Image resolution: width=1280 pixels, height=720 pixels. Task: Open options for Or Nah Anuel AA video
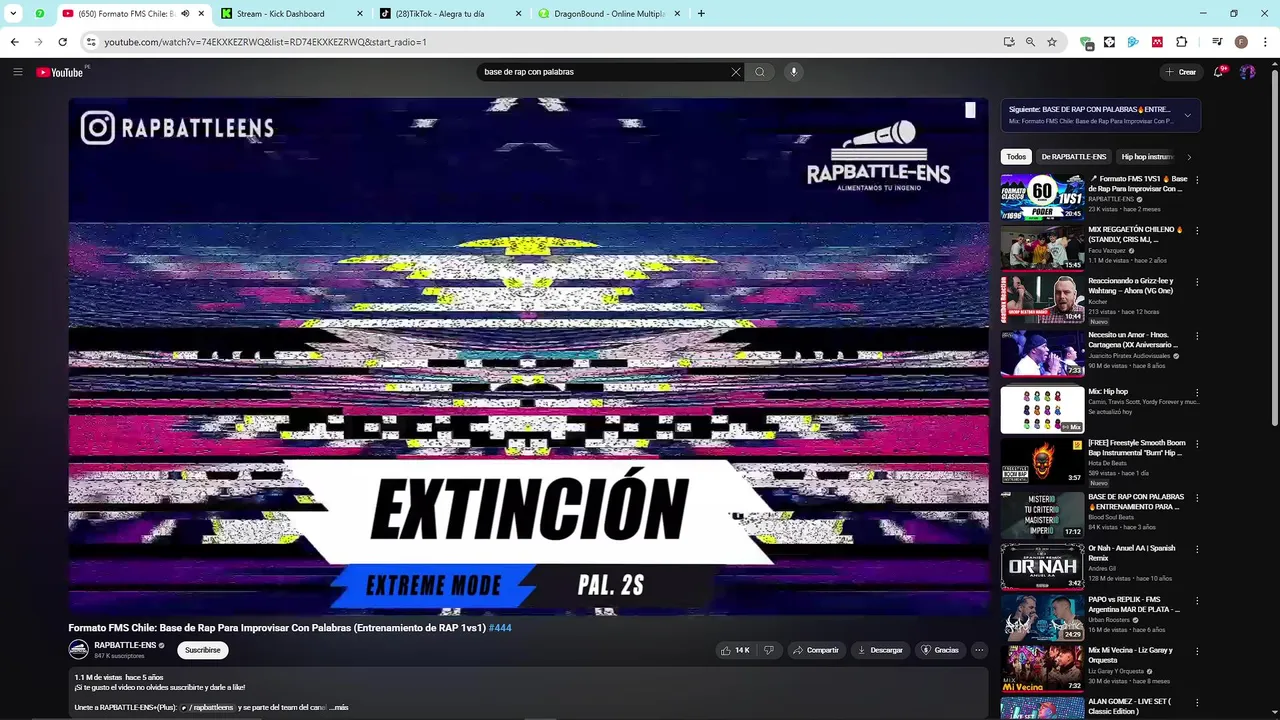(x=1197, y=549)
